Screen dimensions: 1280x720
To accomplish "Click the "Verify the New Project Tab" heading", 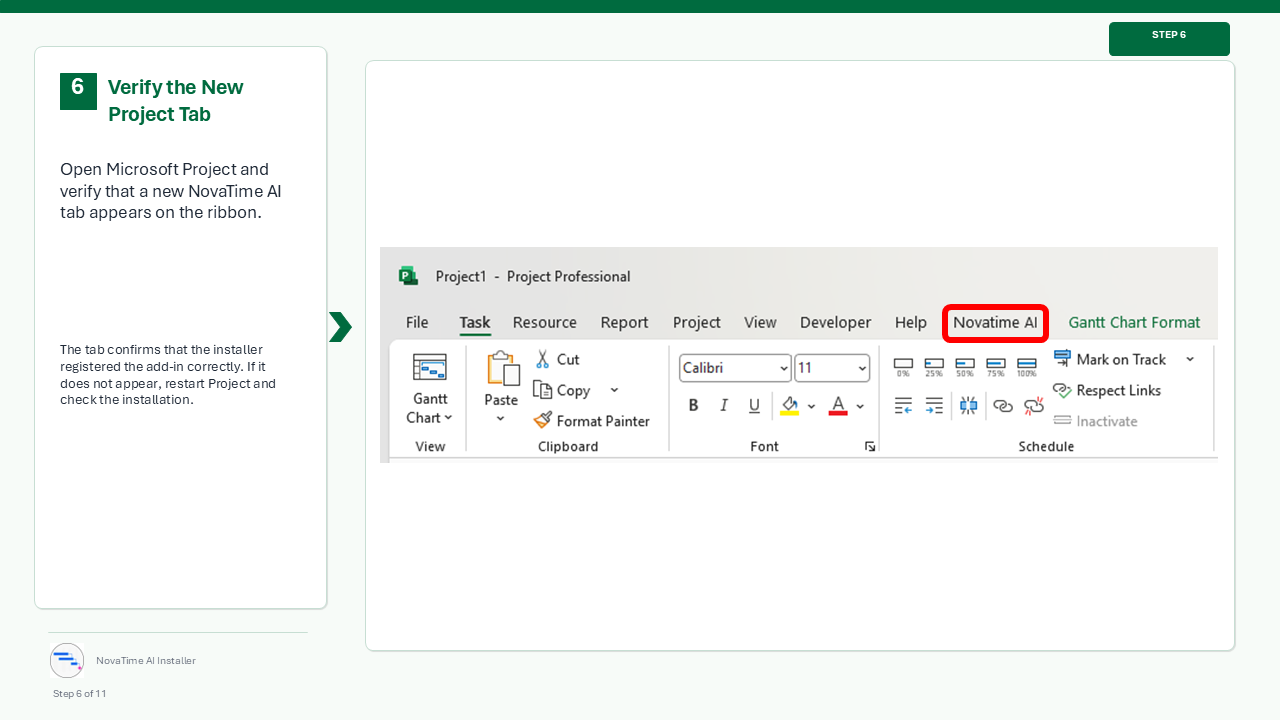I will pyautogui.click(x=176, y=100).
